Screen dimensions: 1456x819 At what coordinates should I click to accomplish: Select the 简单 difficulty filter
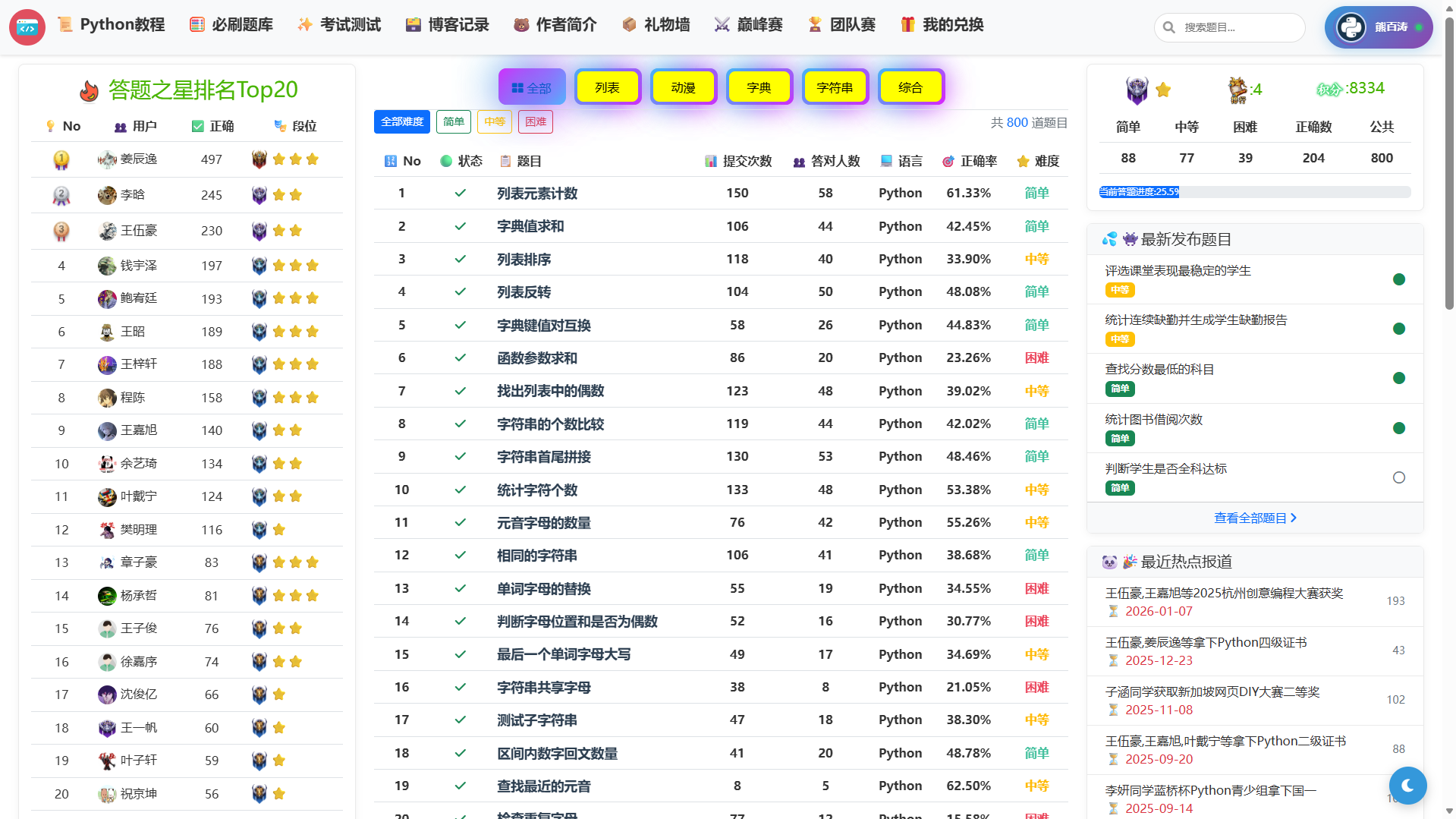[x=454, y=121]
